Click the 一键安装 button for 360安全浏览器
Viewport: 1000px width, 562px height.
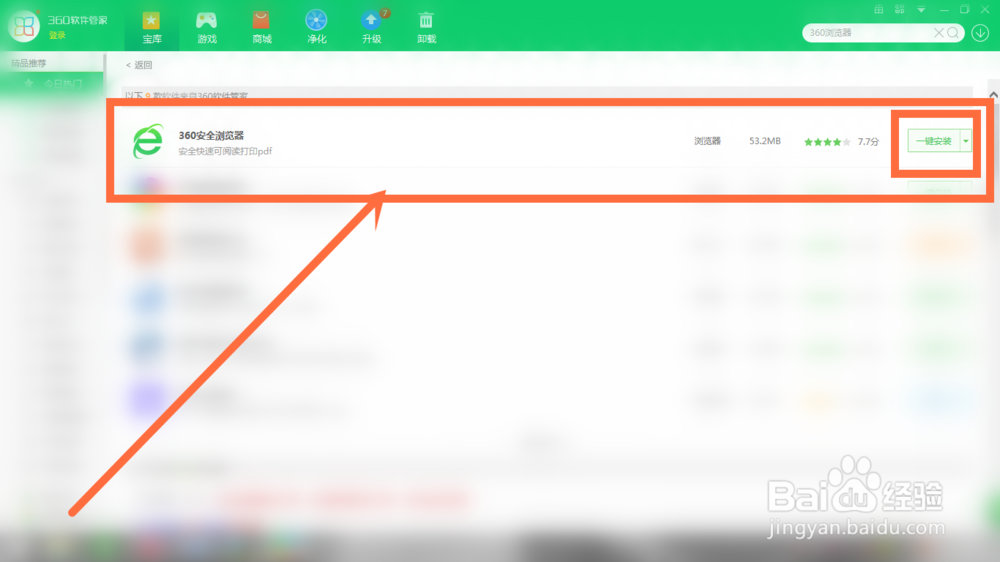[934, 141]
